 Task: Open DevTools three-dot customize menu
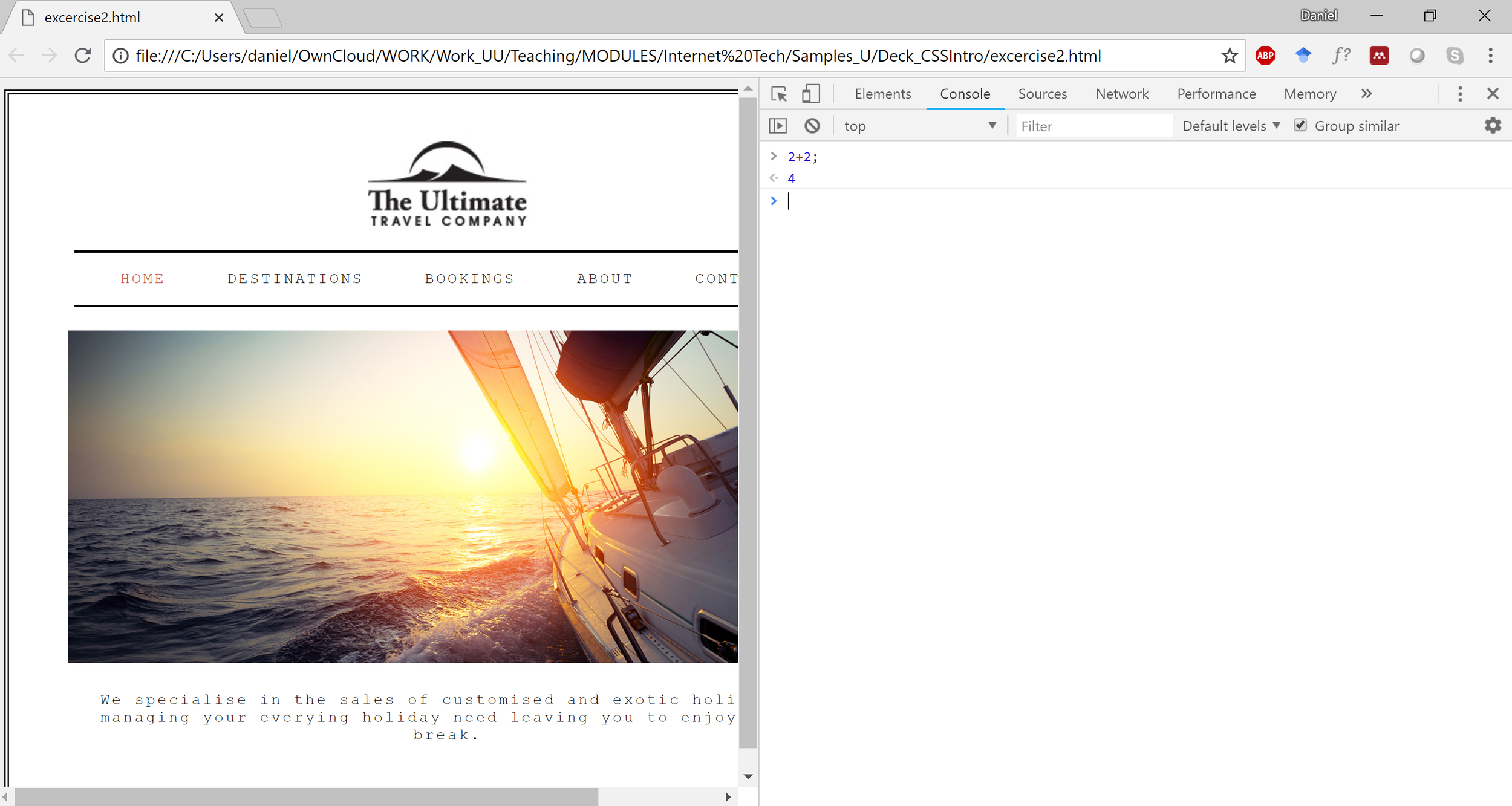(1460, 94)
